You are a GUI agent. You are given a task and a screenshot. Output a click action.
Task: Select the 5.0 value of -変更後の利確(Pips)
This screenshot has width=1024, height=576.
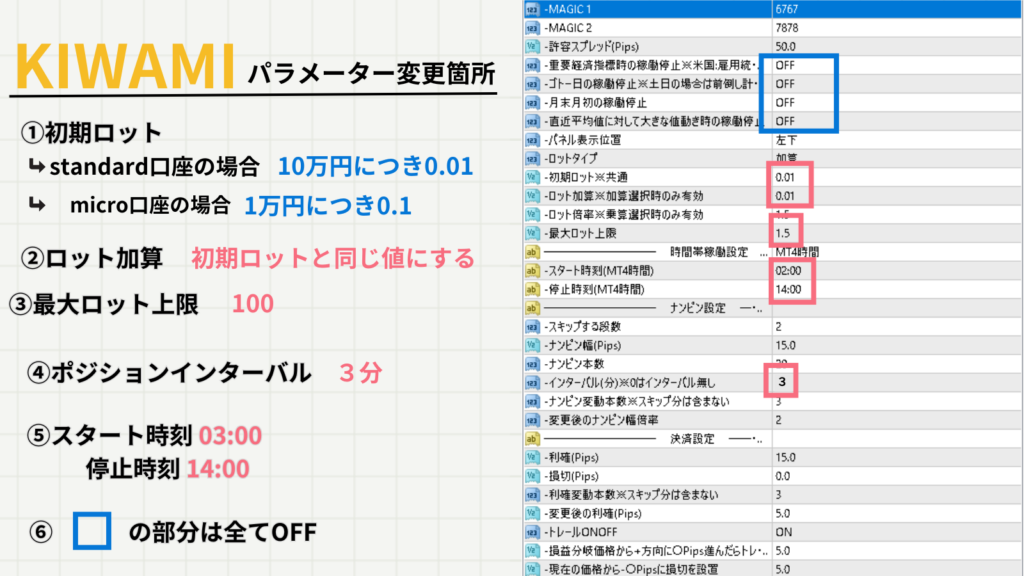point(782,513)
